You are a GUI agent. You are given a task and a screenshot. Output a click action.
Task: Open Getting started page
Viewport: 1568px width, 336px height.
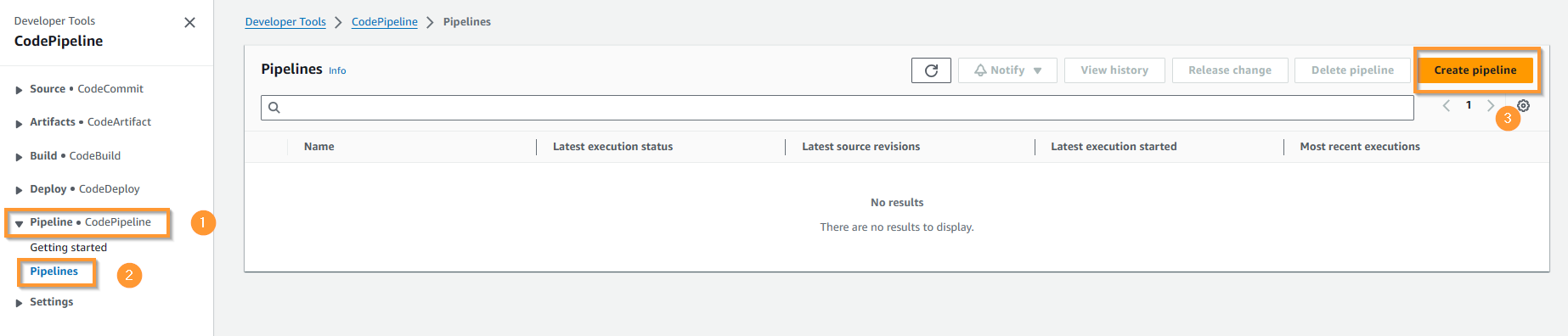pyautogui.click(x=69, y=248)
